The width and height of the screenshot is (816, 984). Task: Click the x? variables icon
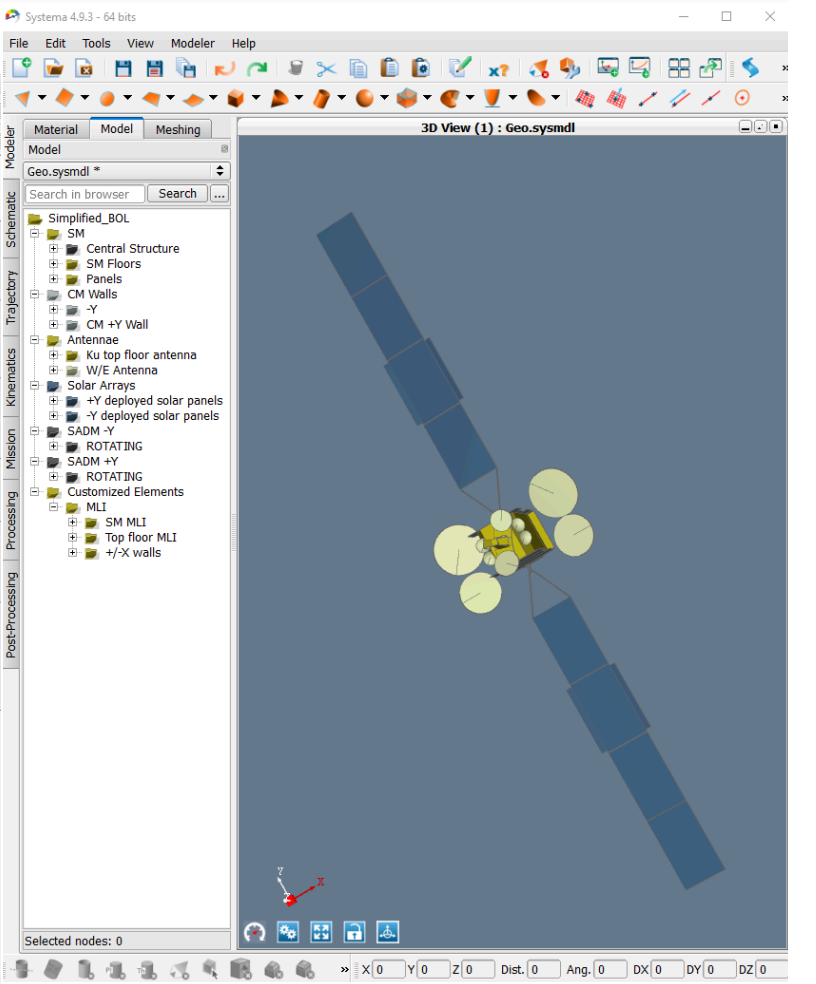(499, 70)
